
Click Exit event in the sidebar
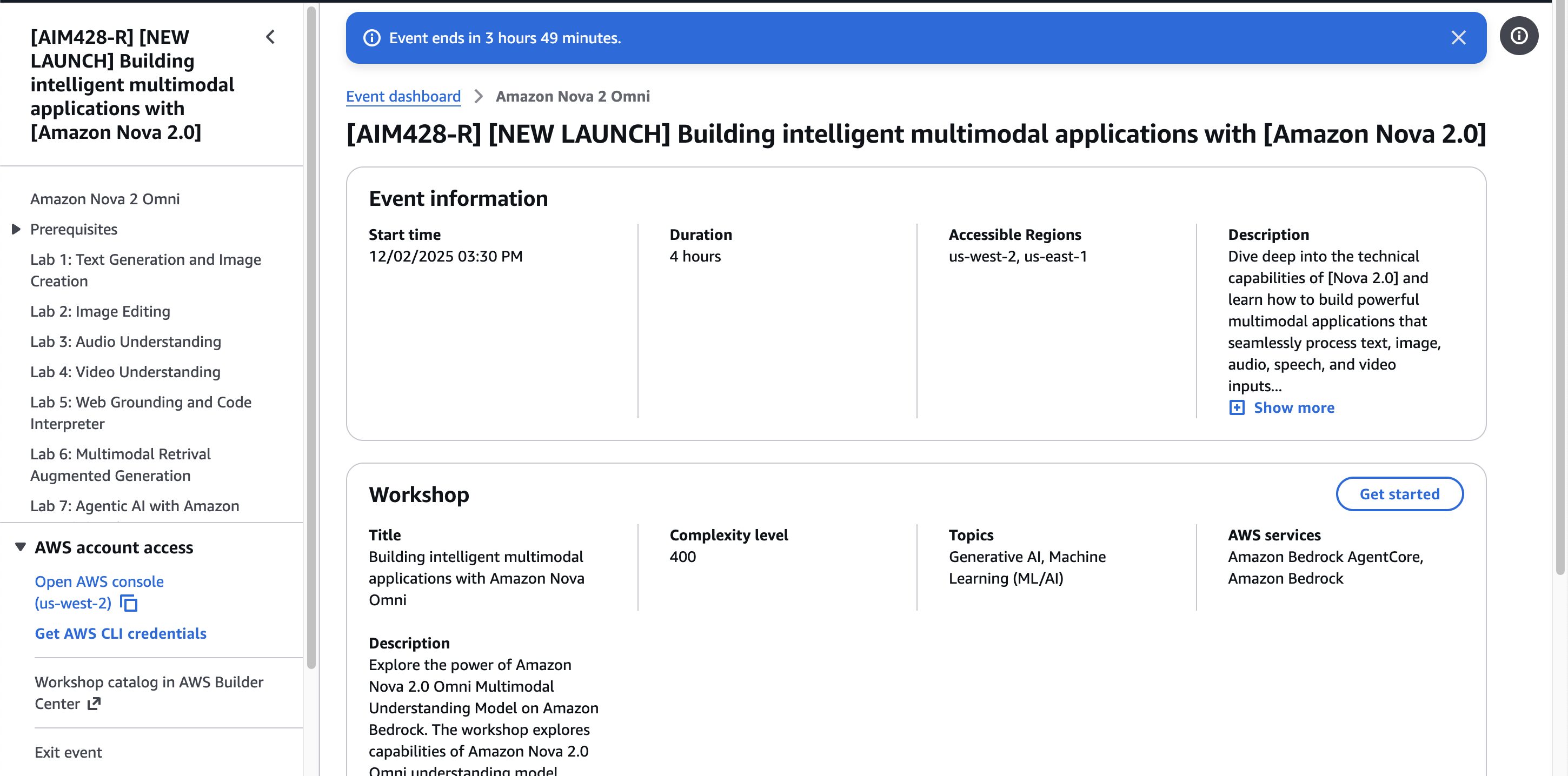68,752
